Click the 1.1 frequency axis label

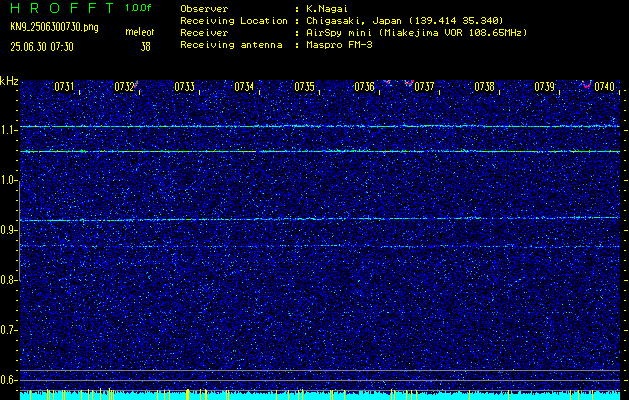pos(7,130)
